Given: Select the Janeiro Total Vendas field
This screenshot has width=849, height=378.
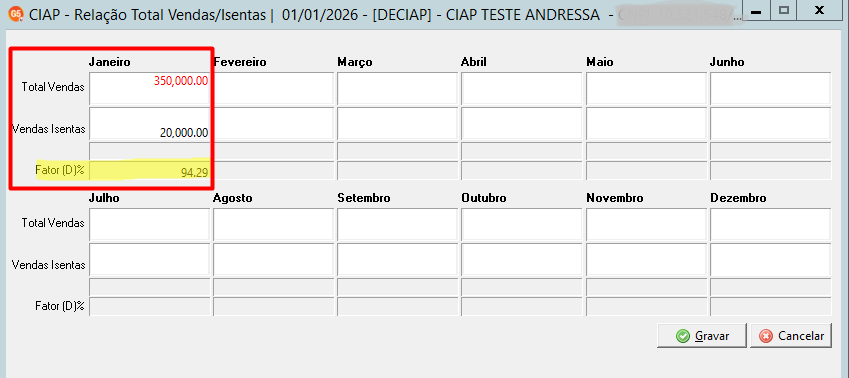Looking at the screenshot, I should tap(149, 88).
